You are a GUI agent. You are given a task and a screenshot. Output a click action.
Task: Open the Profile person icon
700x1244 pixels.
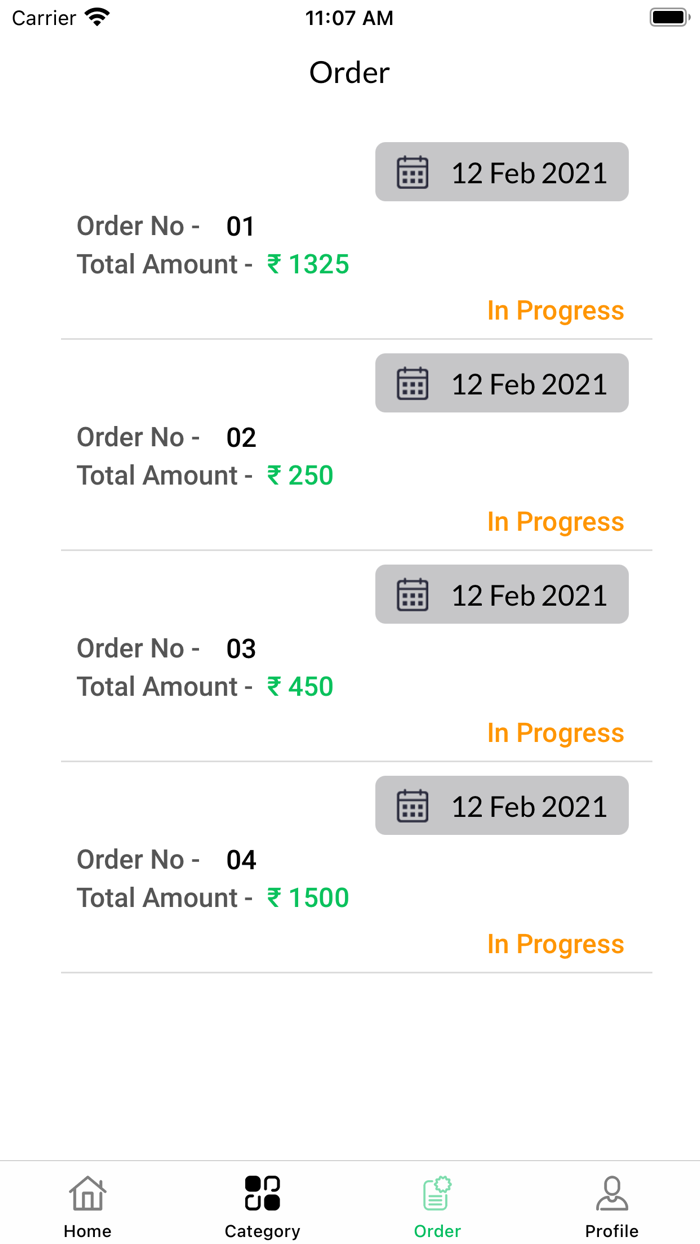coord(612,1193)
